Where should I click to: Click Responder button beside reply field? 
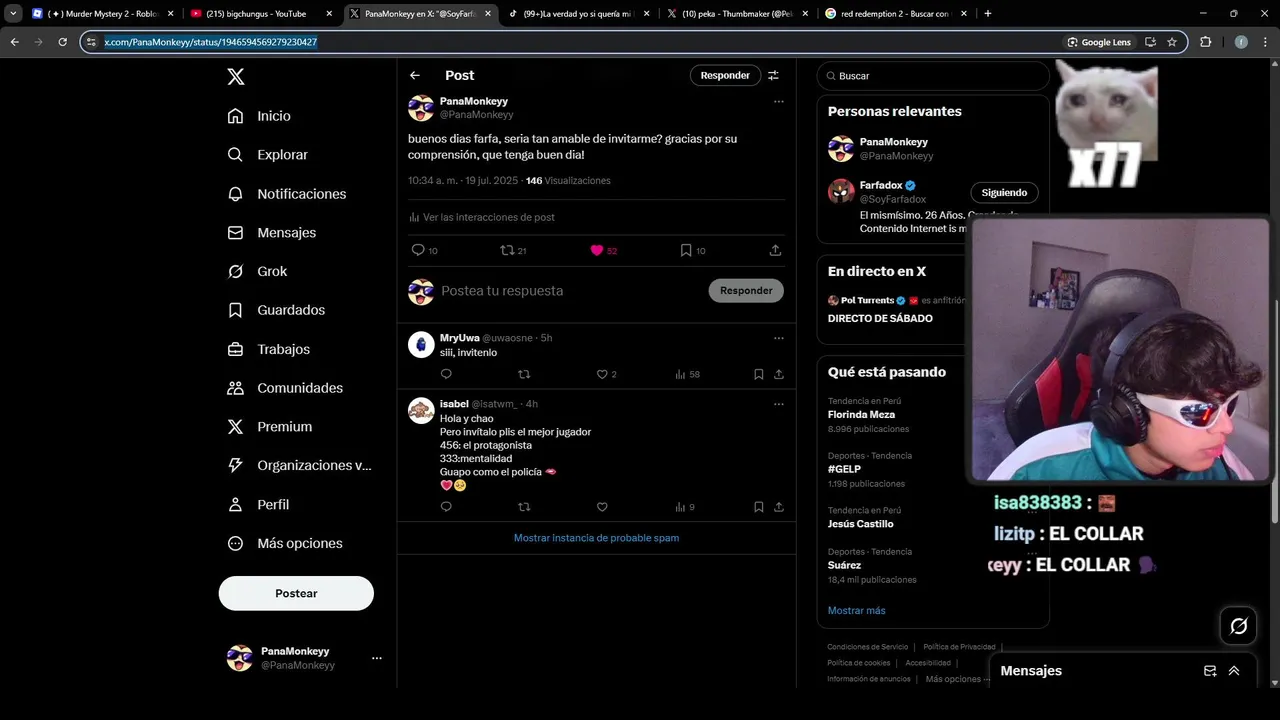pyautogui.click(x=746, y=290)
